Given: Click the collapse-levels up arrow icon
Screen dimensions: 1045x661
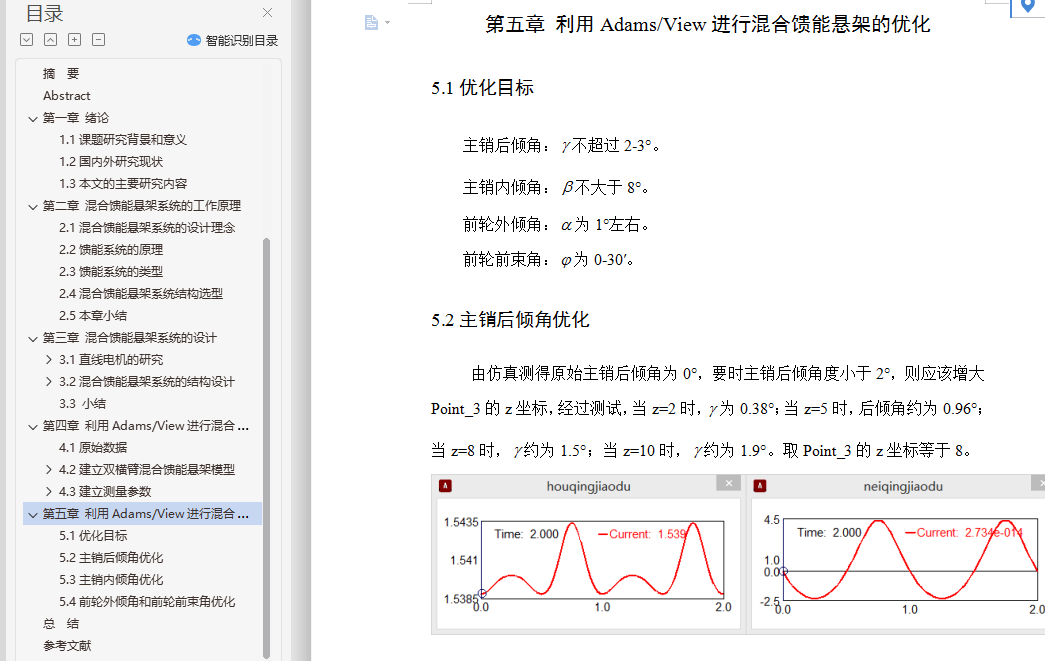Looking at the screenshot, I should click(x=51, y=40).
